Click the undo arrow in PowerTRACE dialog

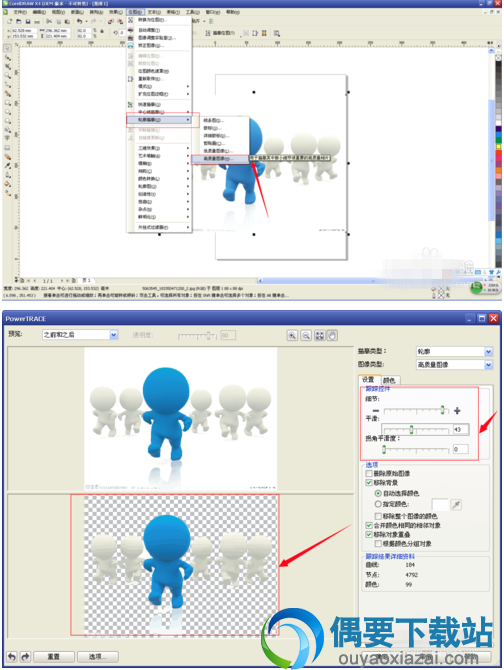(12, 656)
